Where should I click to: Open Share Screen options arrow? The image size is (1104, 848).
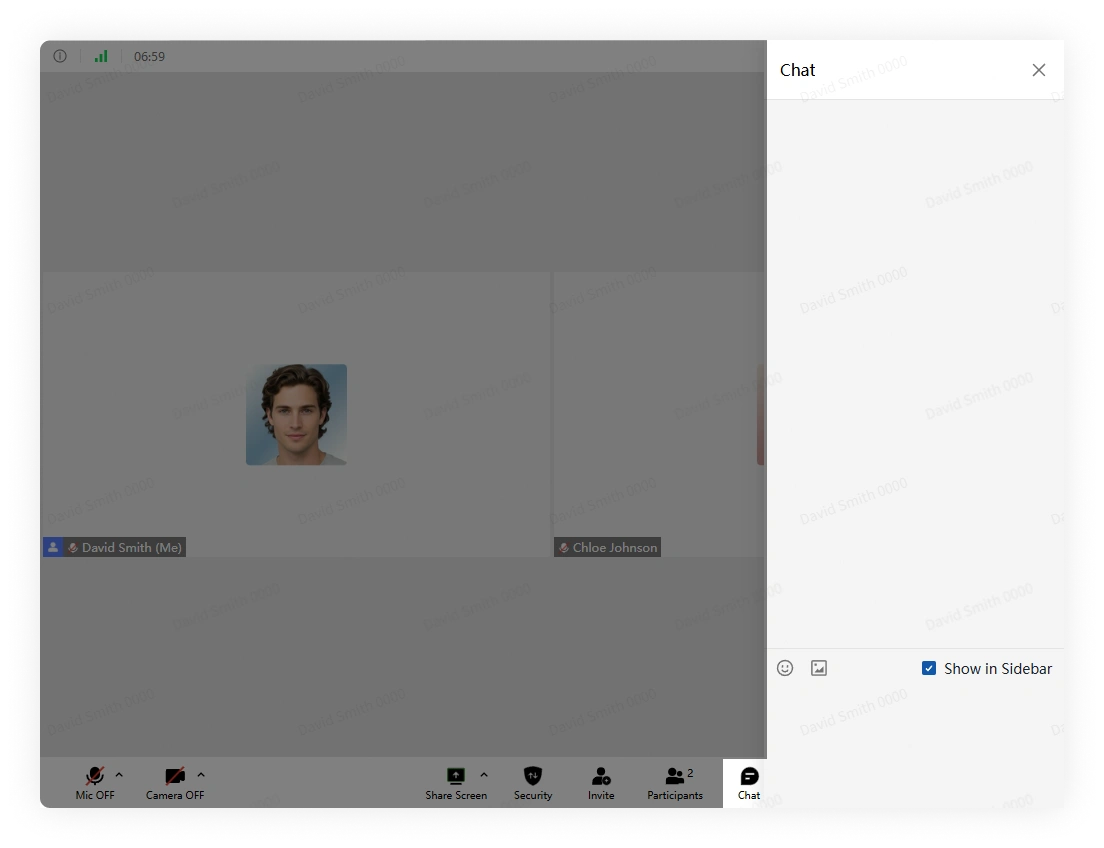[x=484, y=775]
